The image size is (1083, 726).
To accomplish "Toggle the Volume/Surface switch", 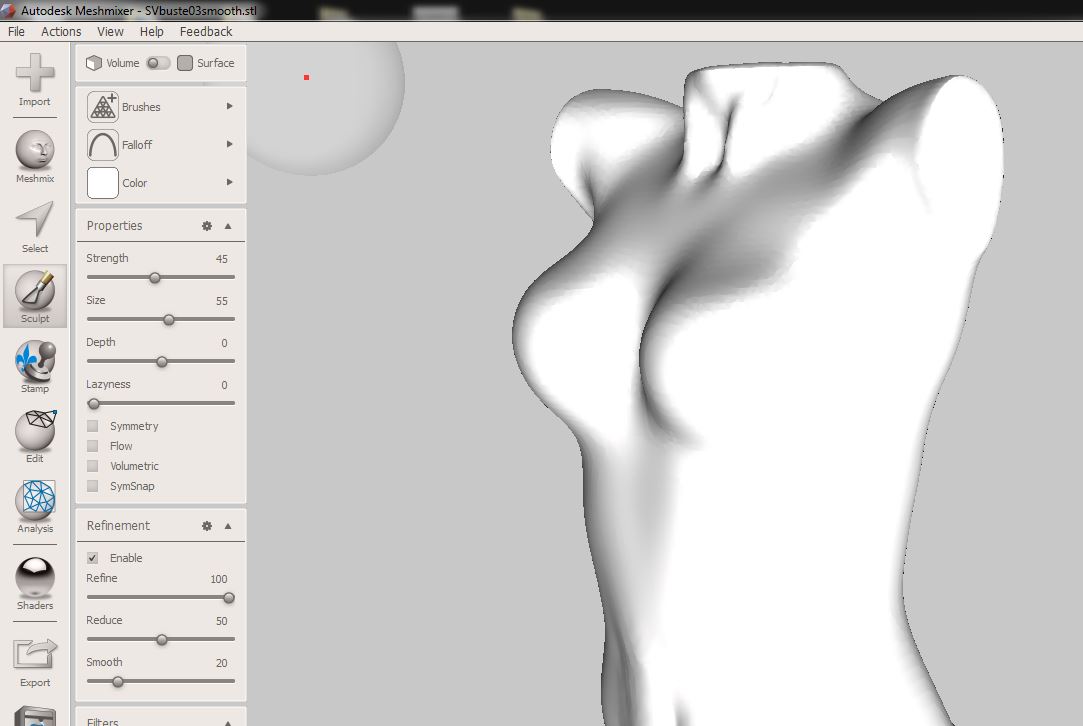I will point(158,63).
